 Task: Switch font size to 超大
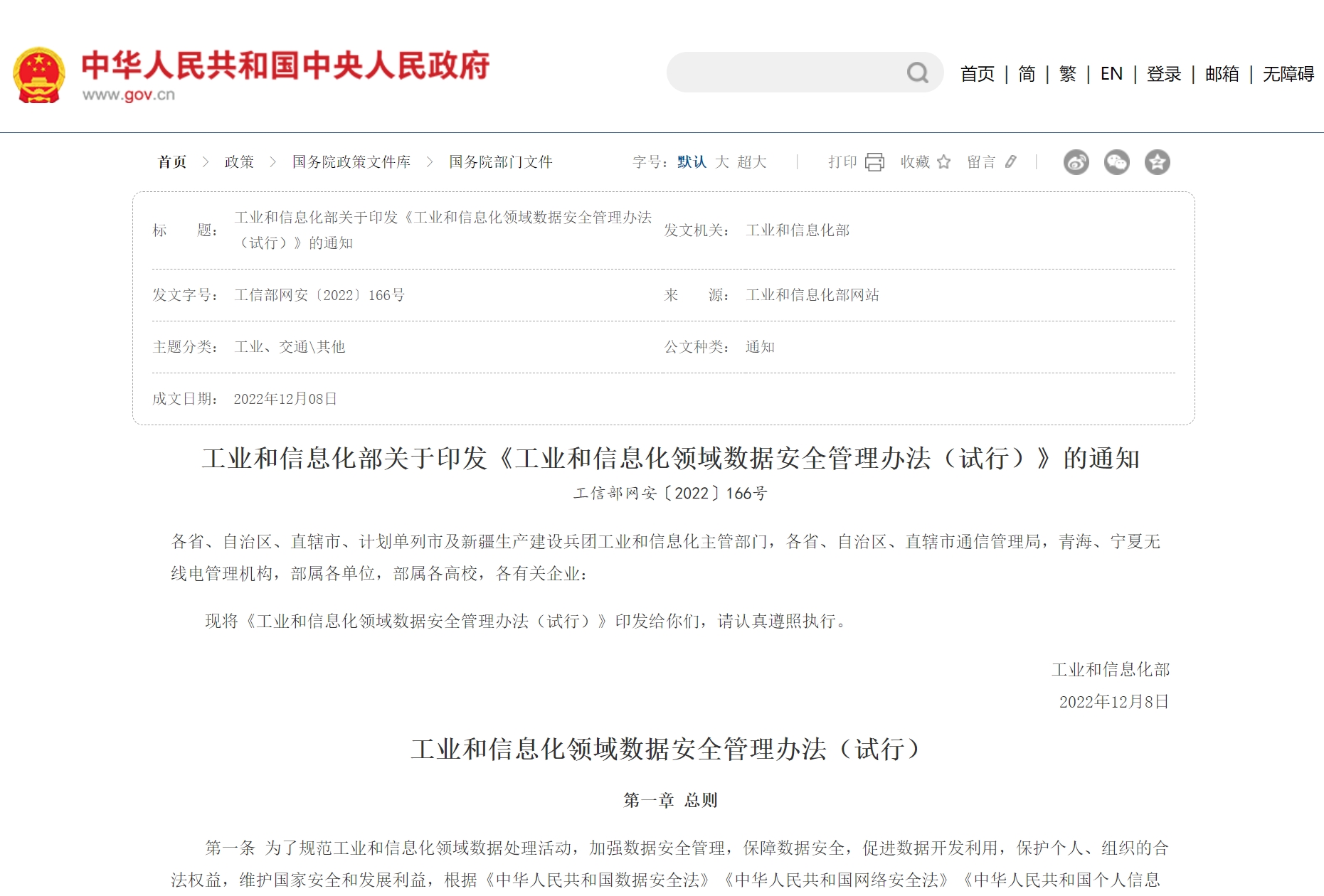752,162
